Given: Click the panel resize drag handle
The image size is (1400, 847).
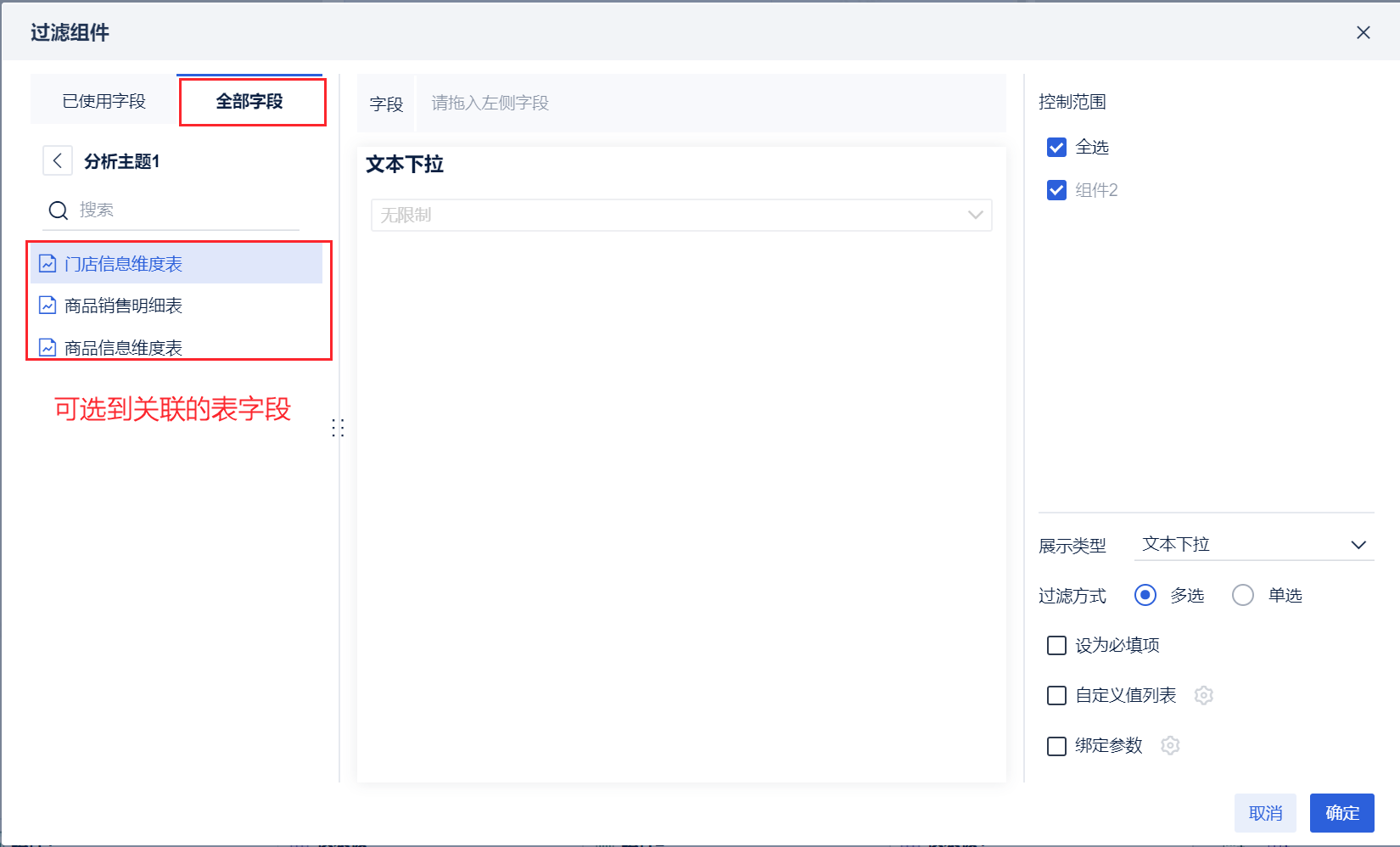Looking at the screenshot, I should (338, 428).
